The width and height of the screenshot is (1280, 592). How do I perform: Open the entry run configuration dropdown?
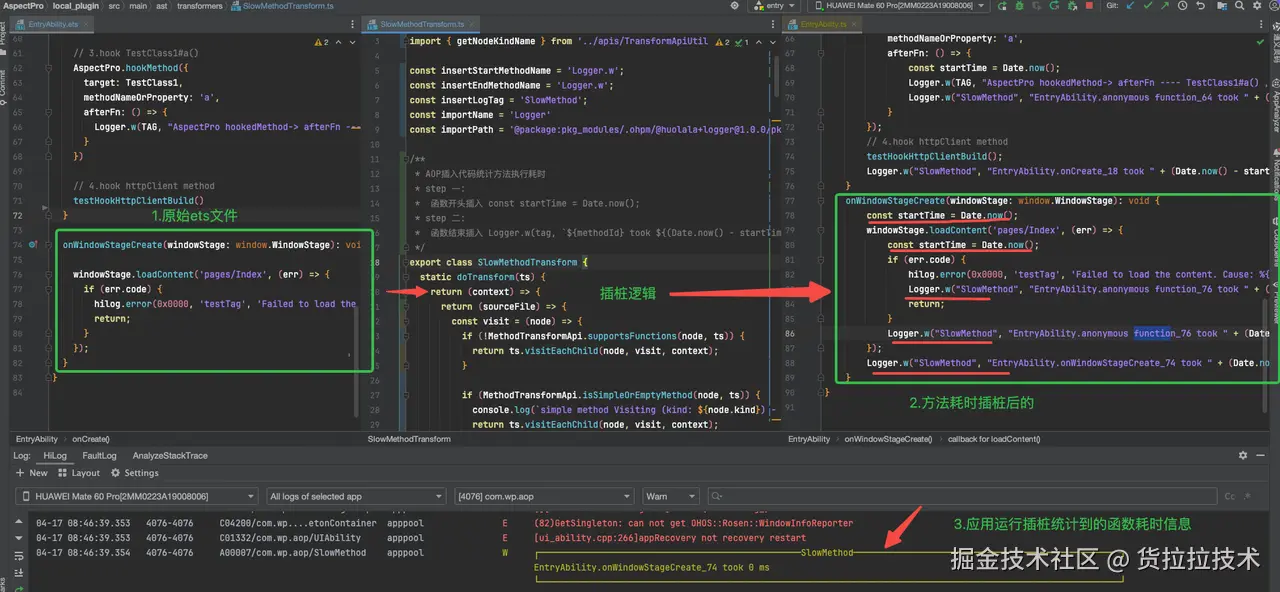(x=775, y=6)
